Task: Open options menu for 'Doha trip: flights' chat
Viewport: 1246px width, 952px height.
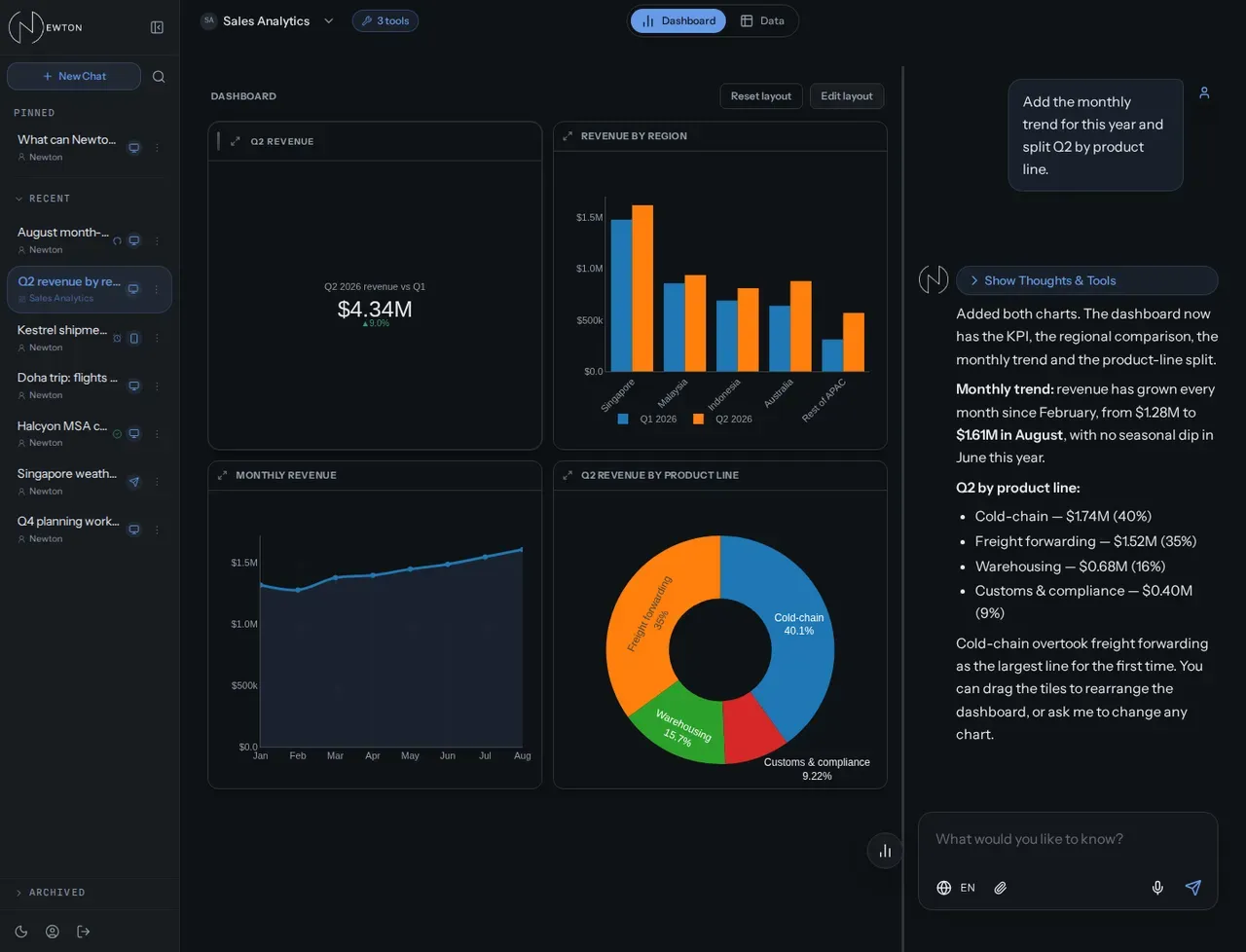Action: (x=157, y=385)
